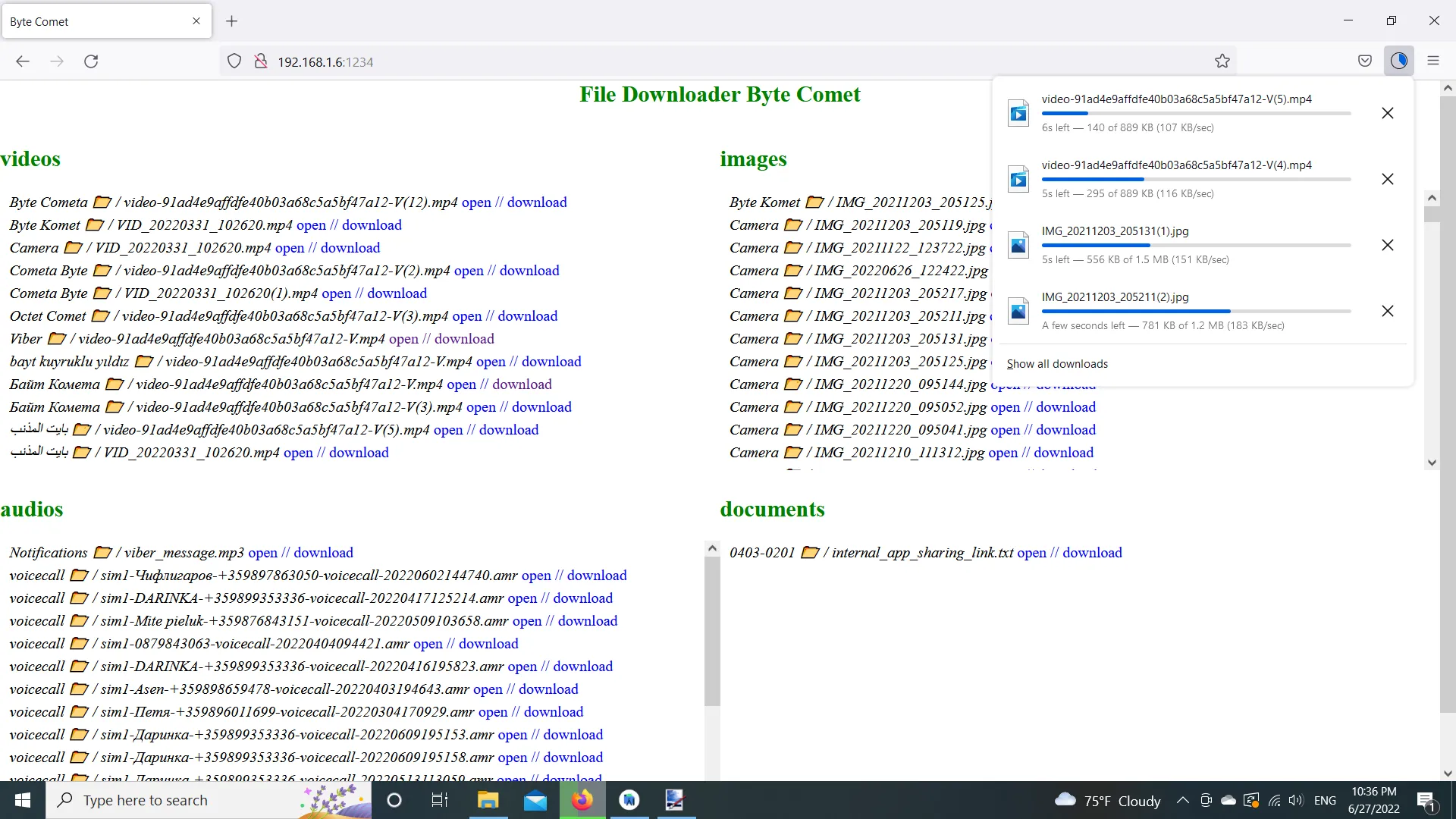Screen dimensions: 1456x819
Task: Show all downloads panel link
Action: 1057,363
